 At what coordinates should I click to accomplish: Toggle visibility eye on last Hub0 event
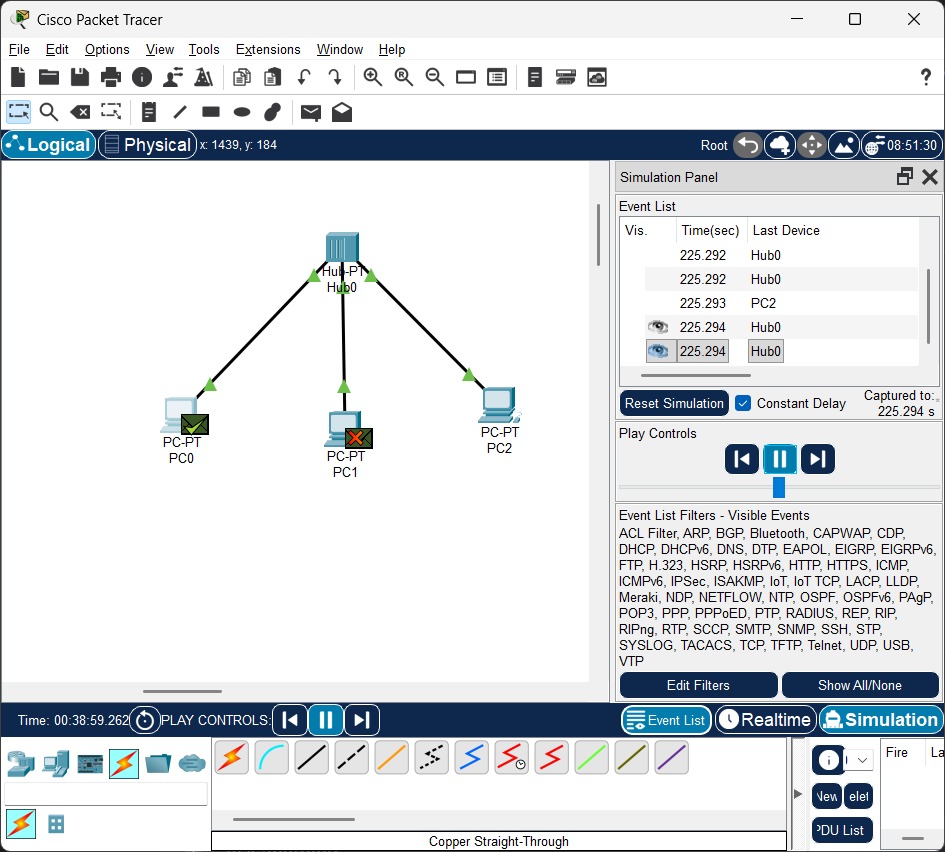[657, 351]
